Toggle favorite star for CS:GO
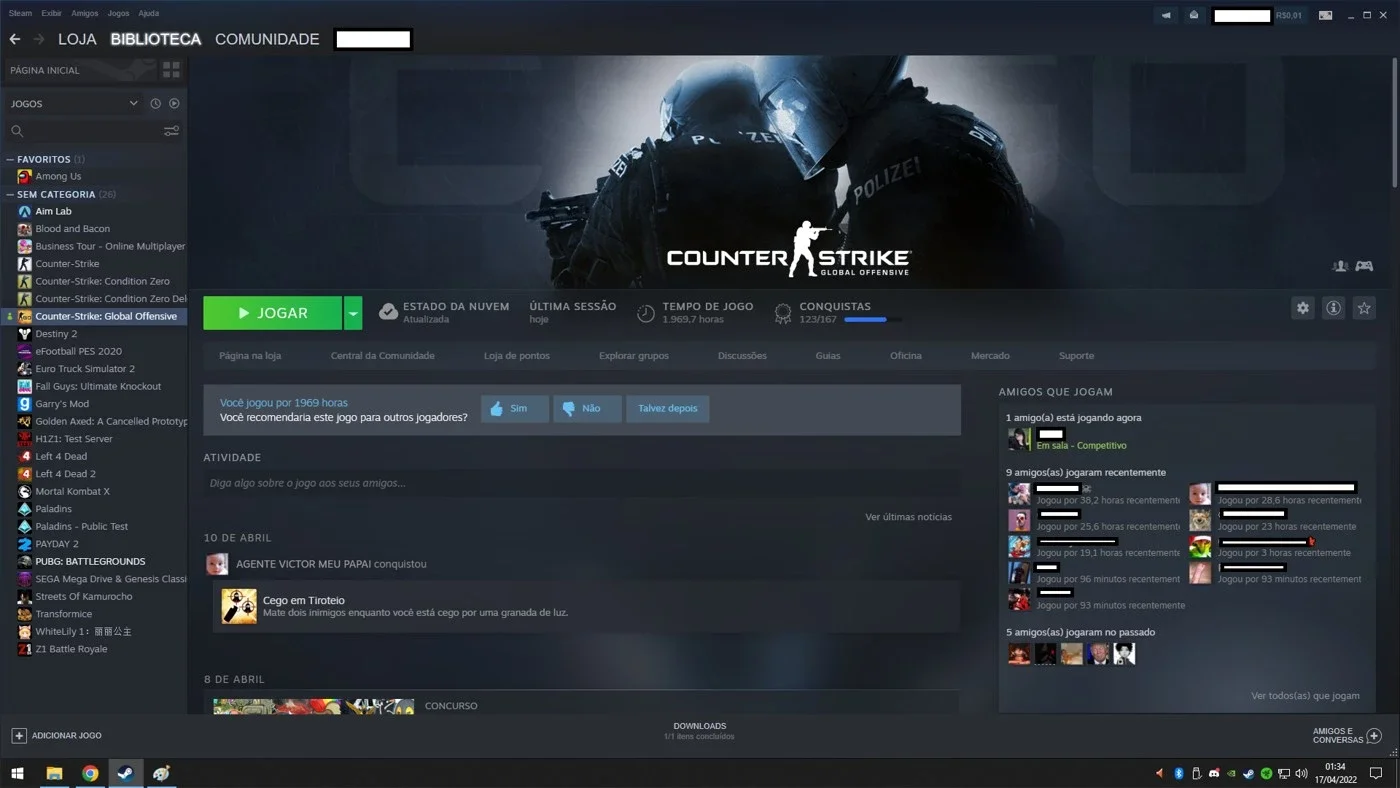Viewport: 1400px width, 788px height. click(1363, 308)
